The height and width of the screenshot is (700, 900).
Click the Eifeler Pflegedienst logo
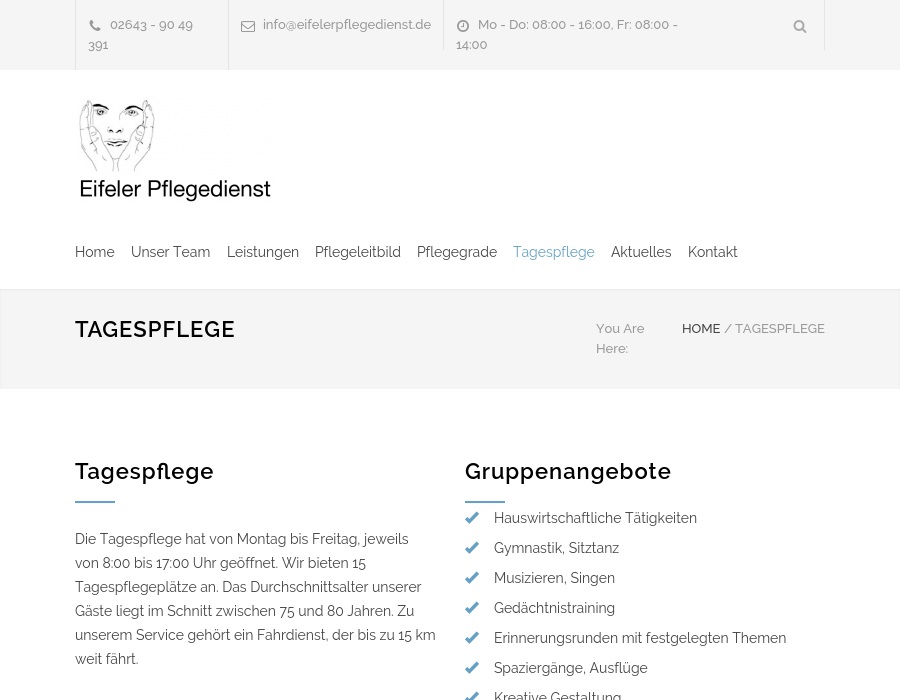pos(175,150)
